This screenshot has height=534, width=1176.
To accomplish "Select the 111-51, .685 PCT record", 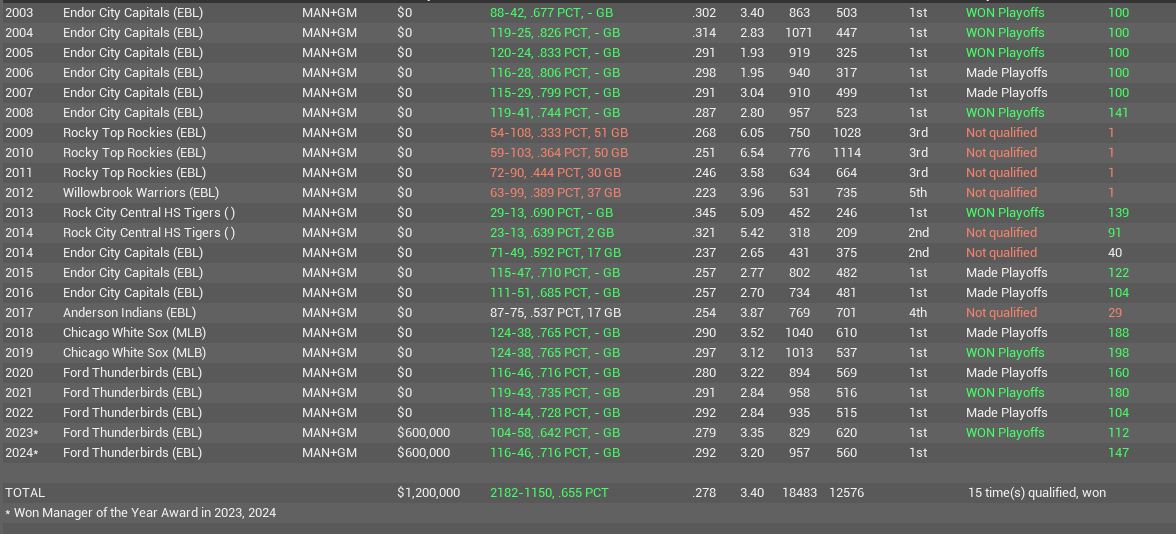I will point(555,292).
